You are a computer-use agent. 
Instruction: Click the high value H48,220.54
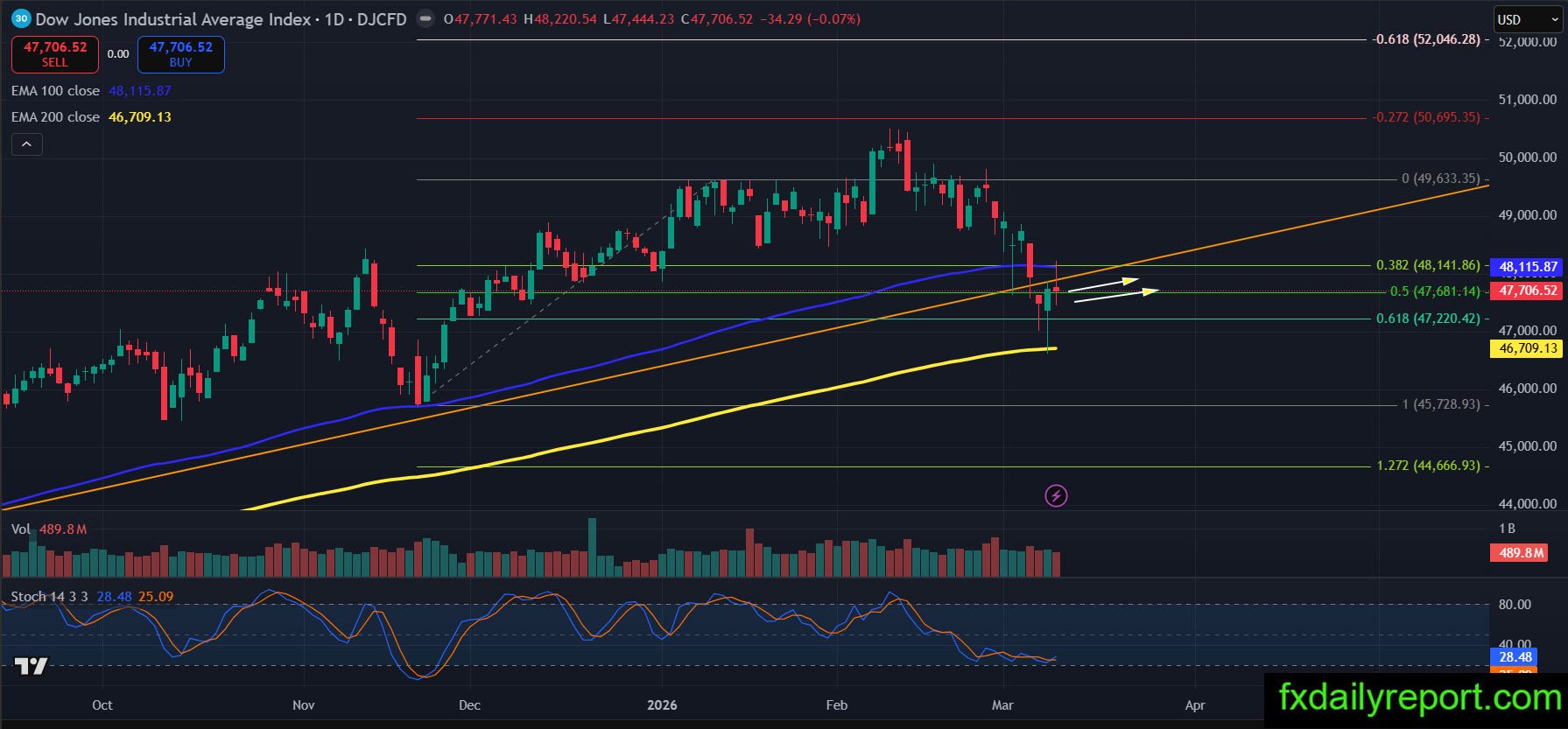tap(560, 18)
